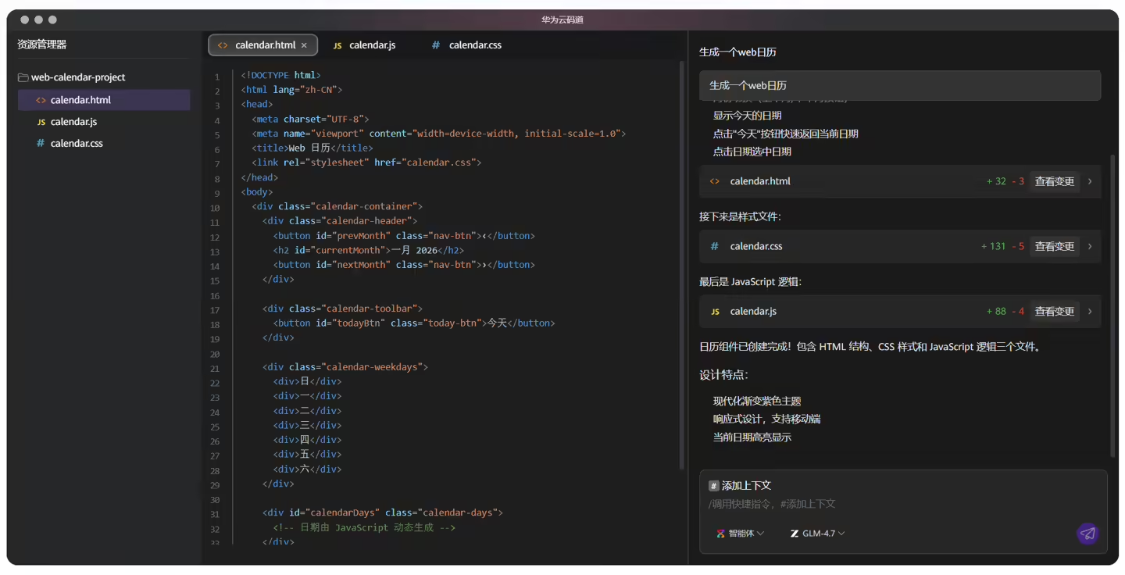Click 查看变更 for calendar.css
The height and width of the screenshot is (575, 1125).
point(1054,246)
